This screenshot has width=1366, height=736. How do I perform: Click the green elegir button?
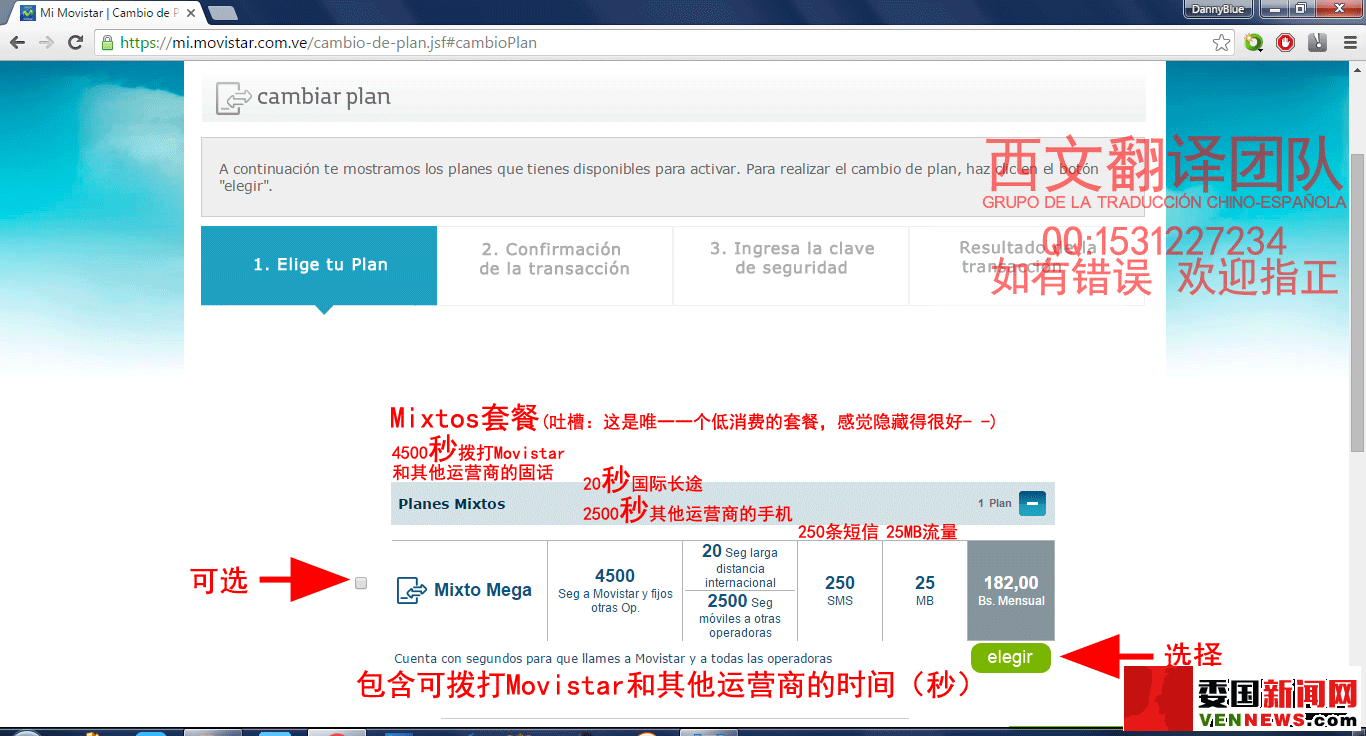pos(1010,657)
